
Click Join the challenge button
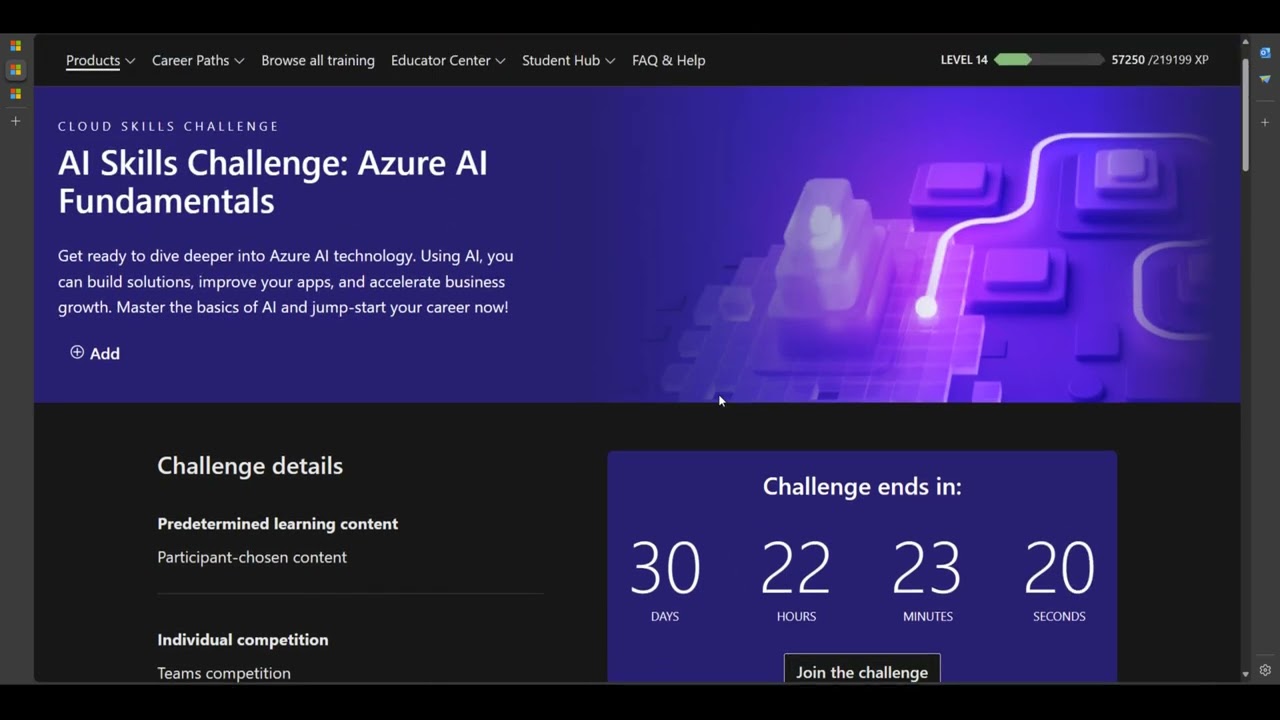(x=862, y=672)
